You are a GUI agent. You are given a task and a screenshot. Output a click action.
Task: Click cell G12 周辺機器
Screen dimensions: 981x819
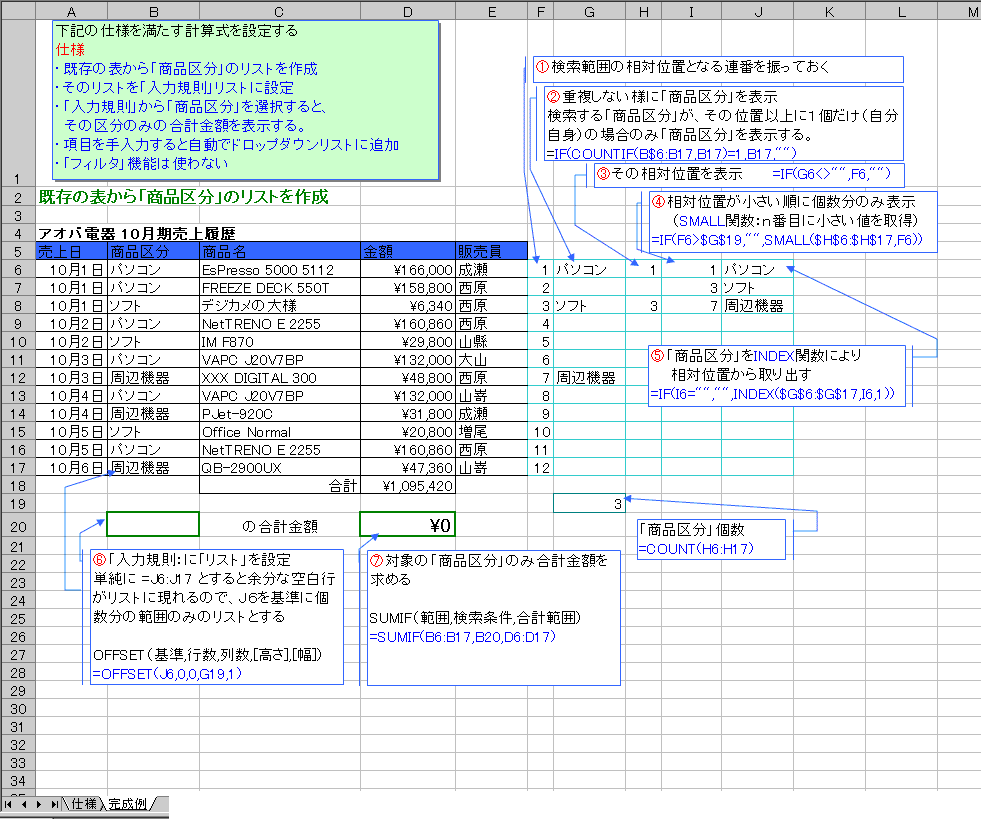click(x=589, y=378)
